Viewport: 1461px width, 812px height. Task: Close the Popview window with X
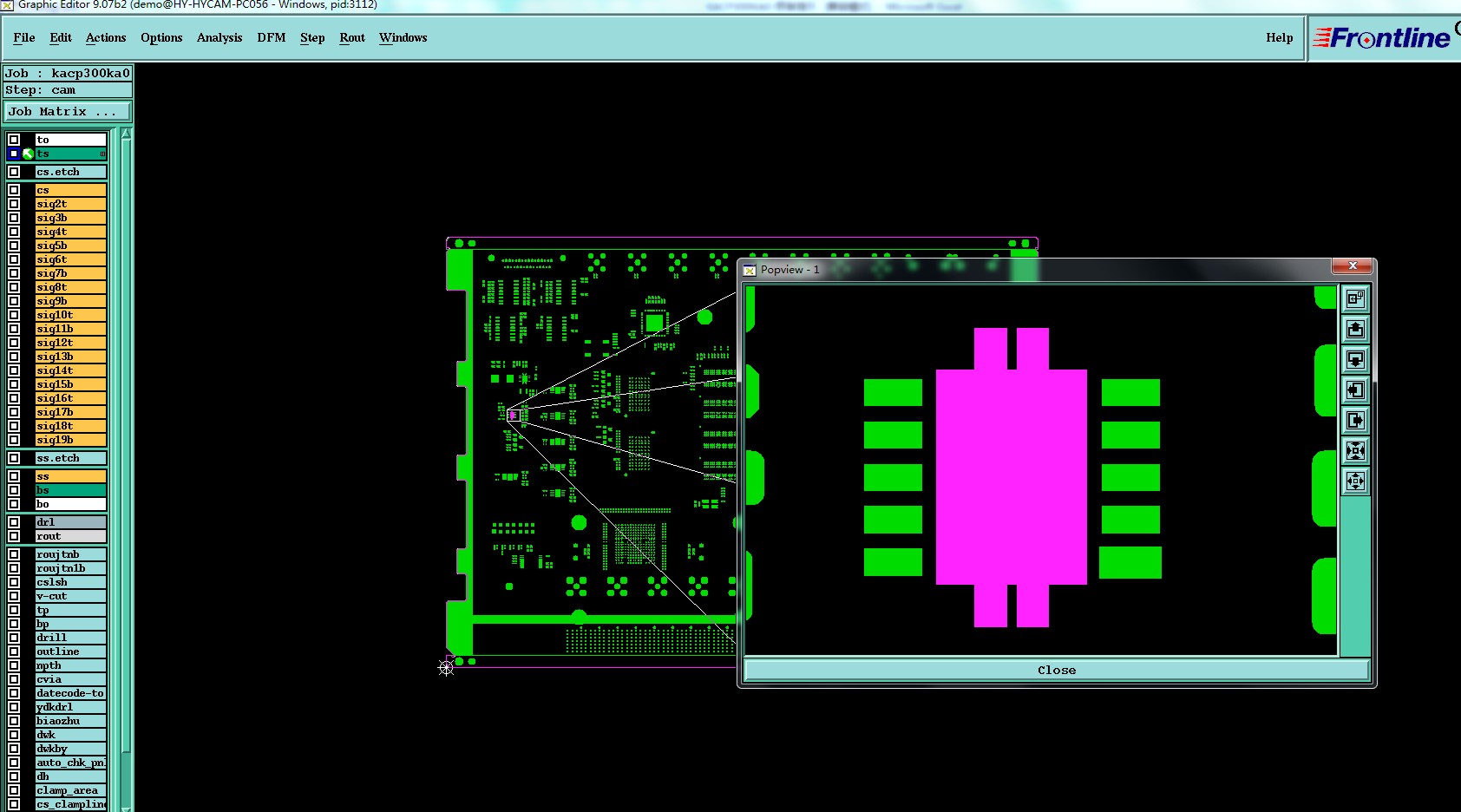1353,265
